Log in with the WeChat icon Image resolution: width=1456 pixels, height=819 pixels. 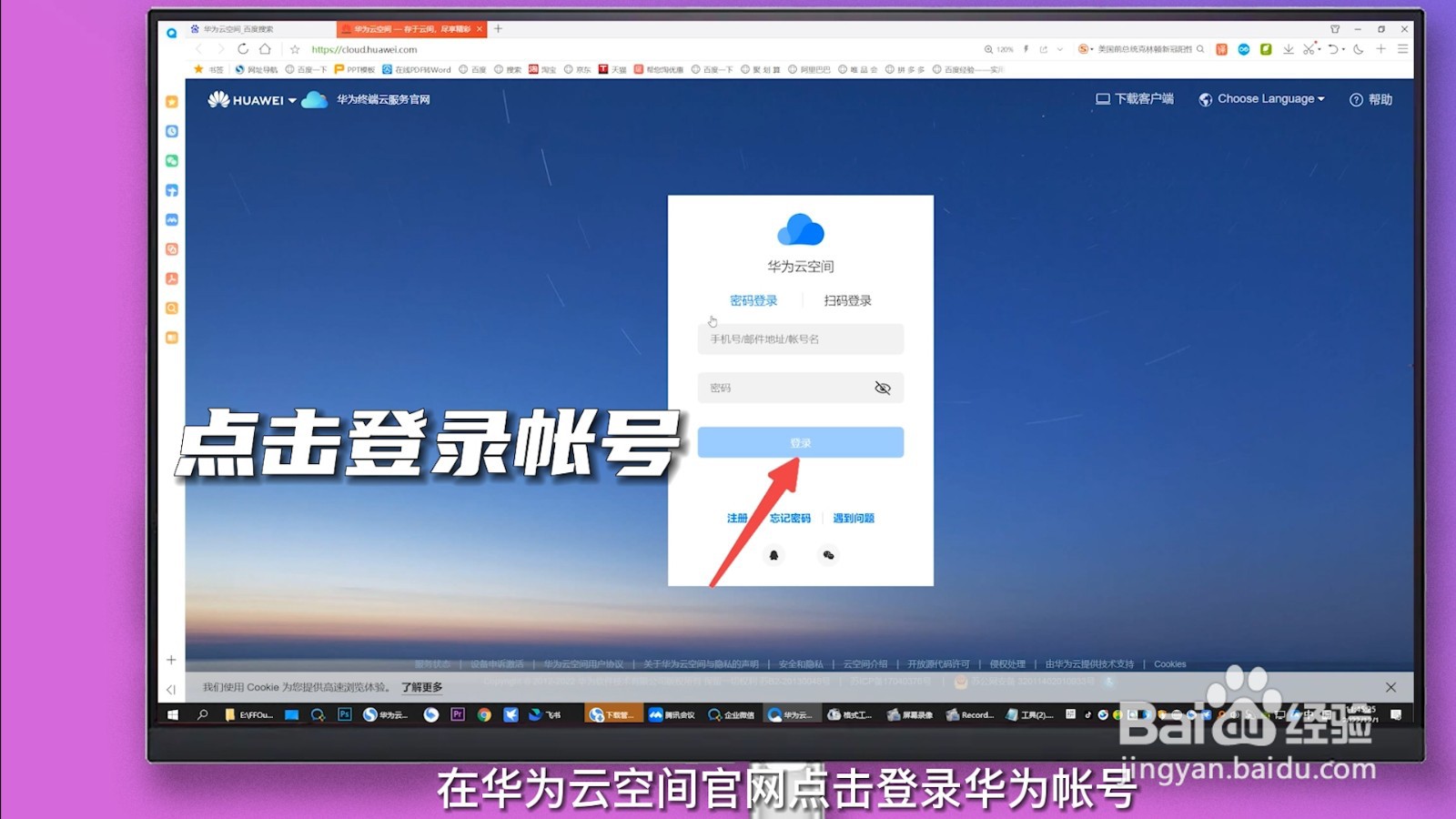click(828, 555)
